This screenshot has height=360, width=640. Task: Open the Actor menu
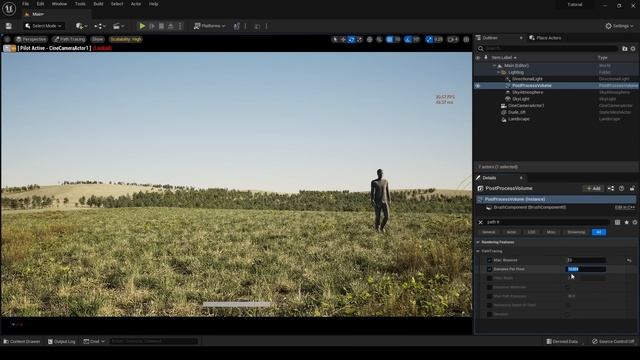point(136,4)
